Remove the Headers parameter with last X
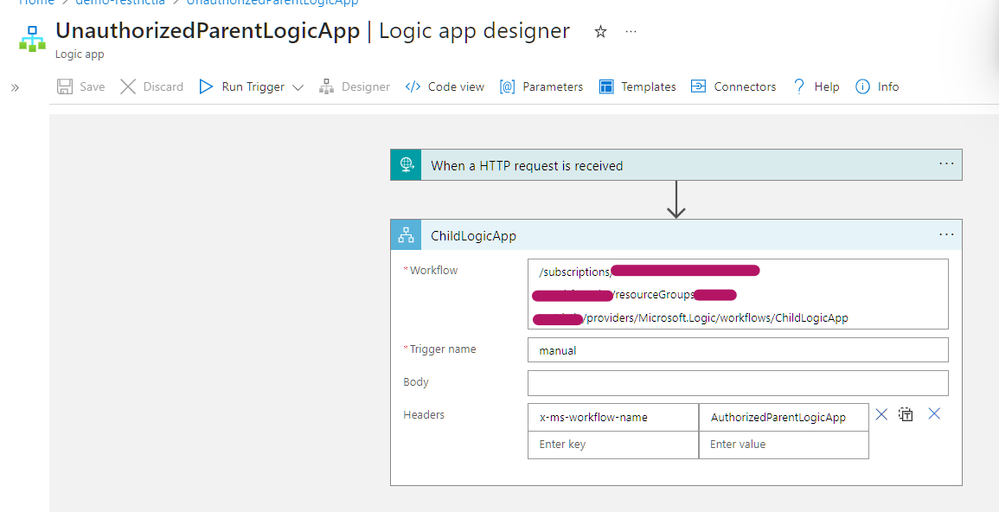This screenshot has width=999, height=512. pyautogui.click(x=934, y=414)
